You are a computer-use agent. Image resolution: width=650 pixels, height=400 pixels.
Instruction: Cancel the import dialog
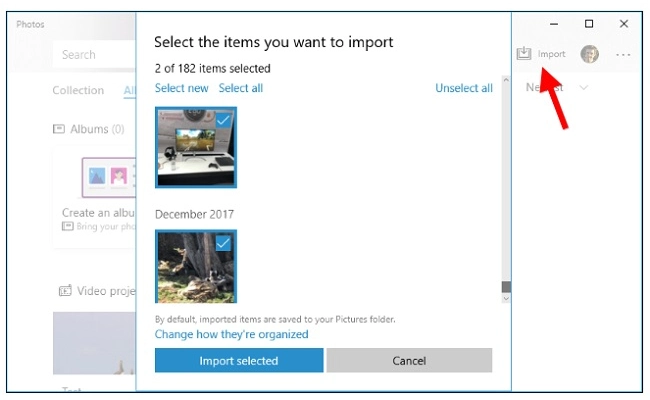coord(409,361)
